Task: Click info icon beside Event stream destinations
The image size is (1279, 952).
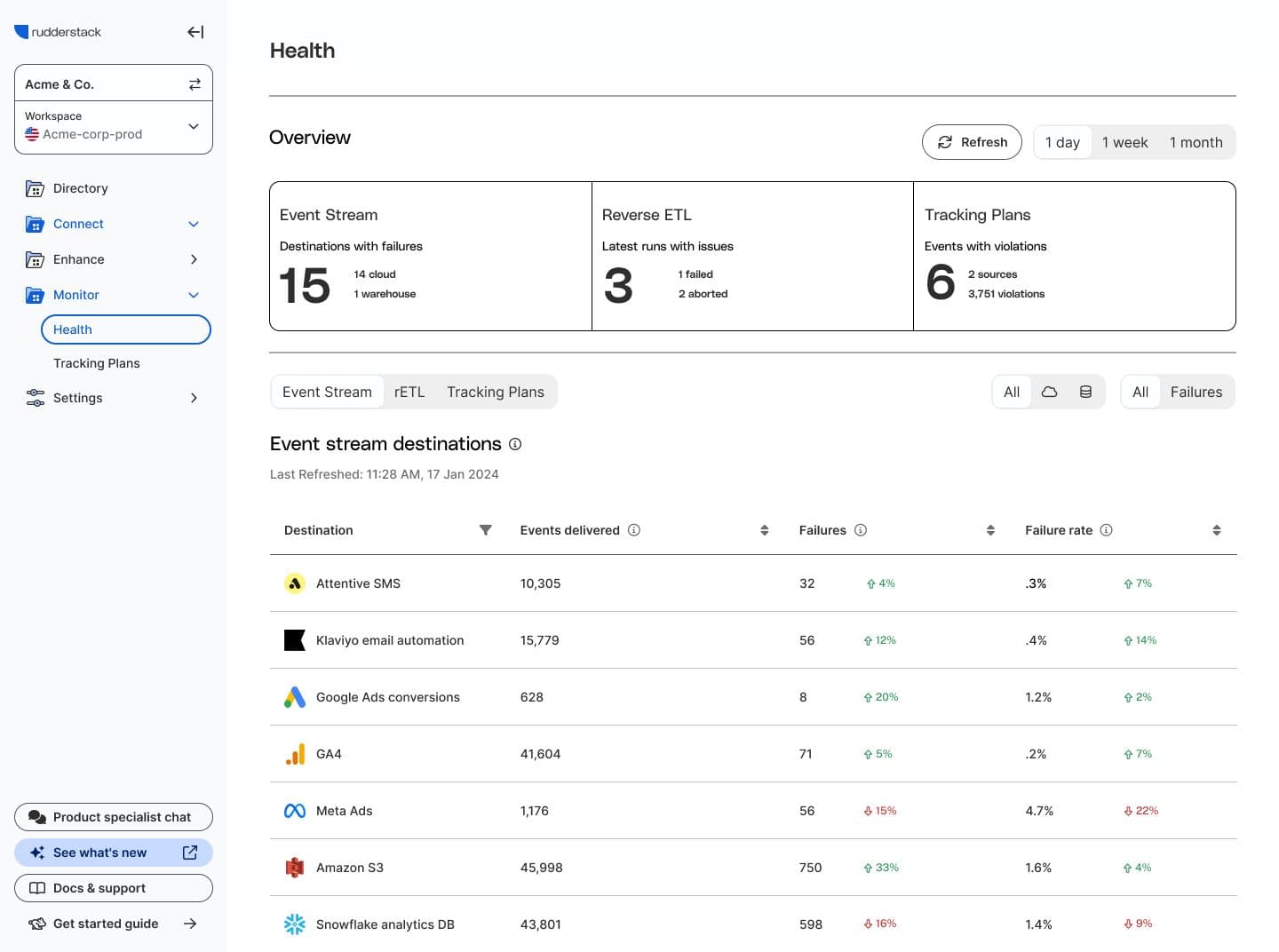Action: 515,444
